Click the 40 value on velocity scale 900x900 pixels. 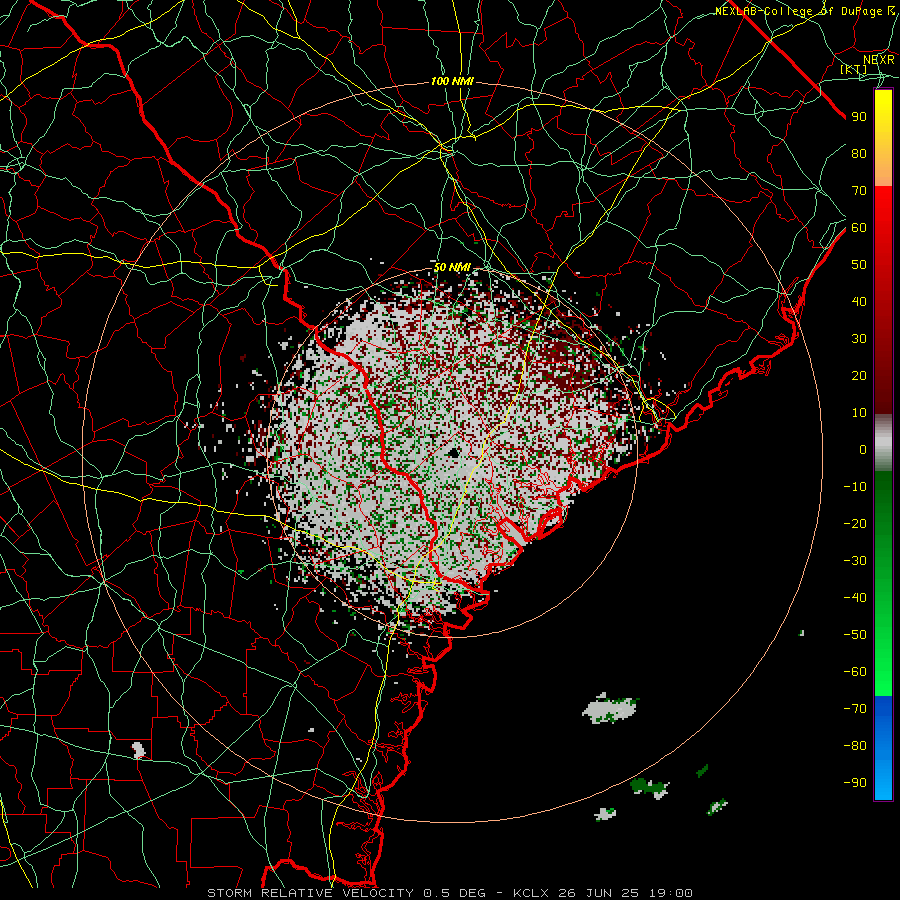point(859,301)
